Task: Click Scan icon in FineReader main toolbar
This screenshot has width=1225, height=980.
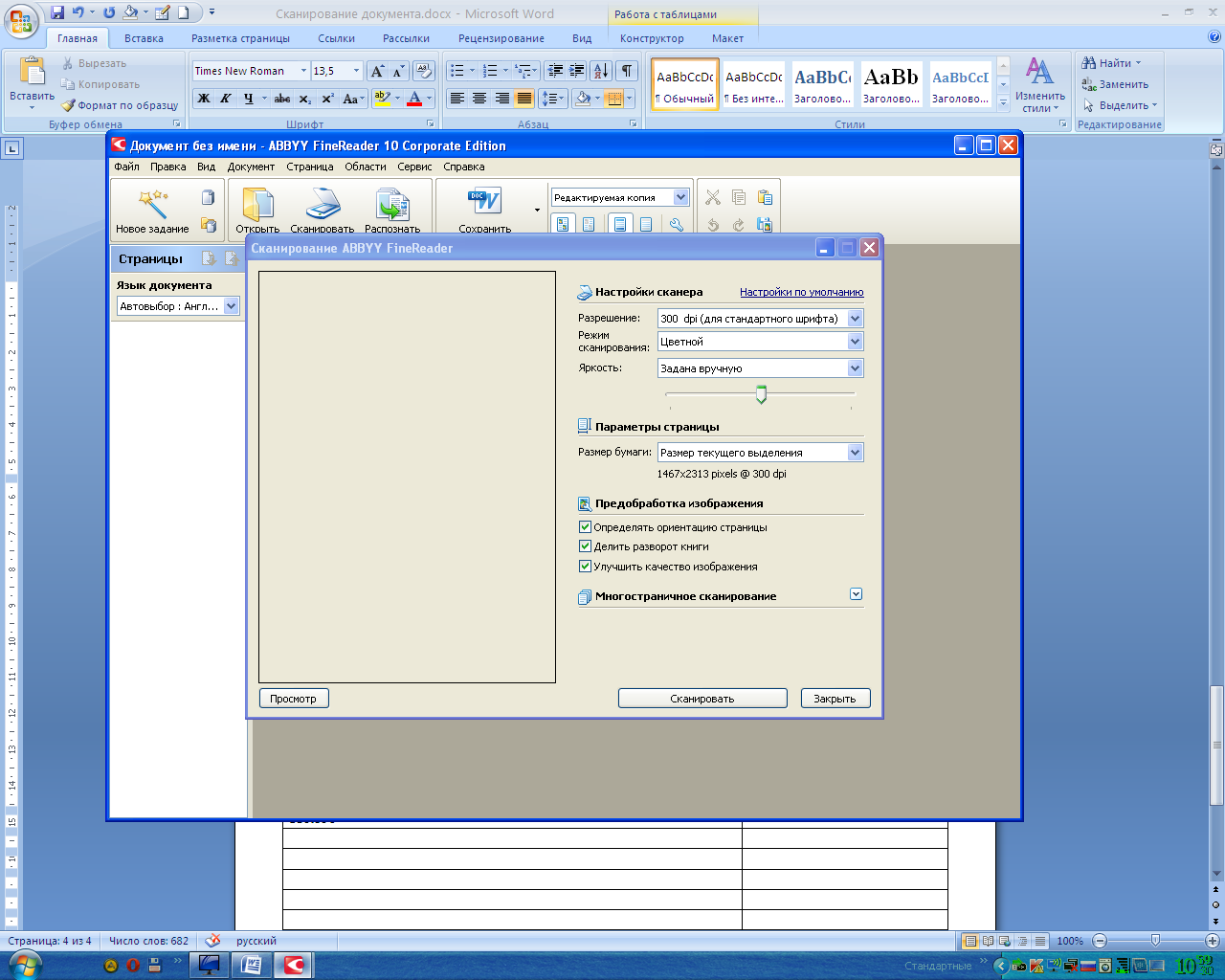Action: click(x=323, y=204)
